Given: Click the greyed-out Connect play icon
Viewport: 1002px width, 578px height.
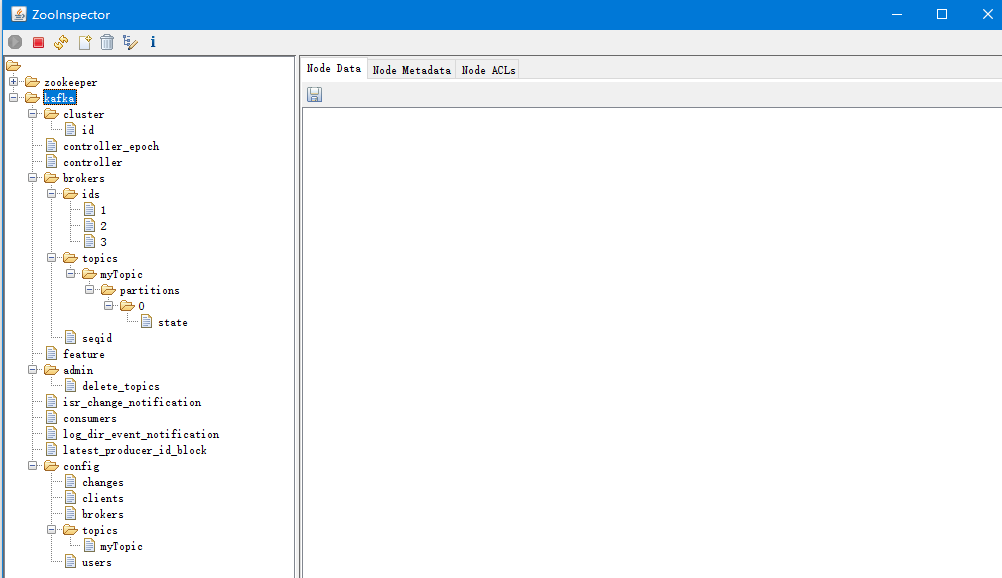Looking at the screenshot, I should coord(15,42).
